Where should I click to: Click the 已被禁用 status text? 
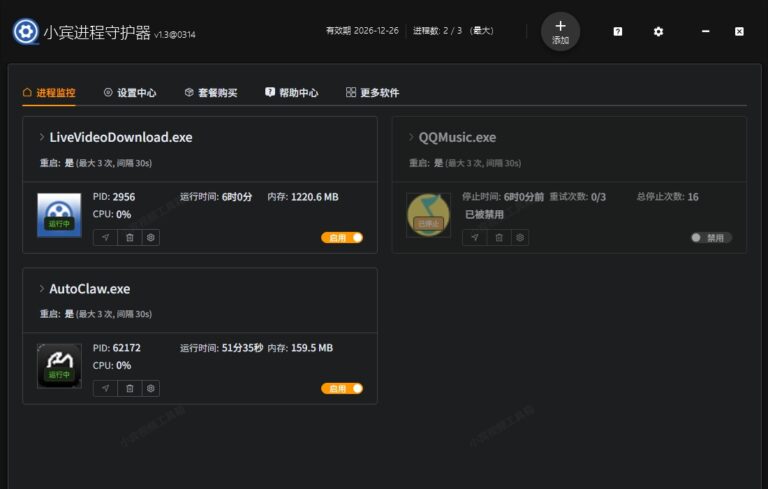(x=484, y=215)
